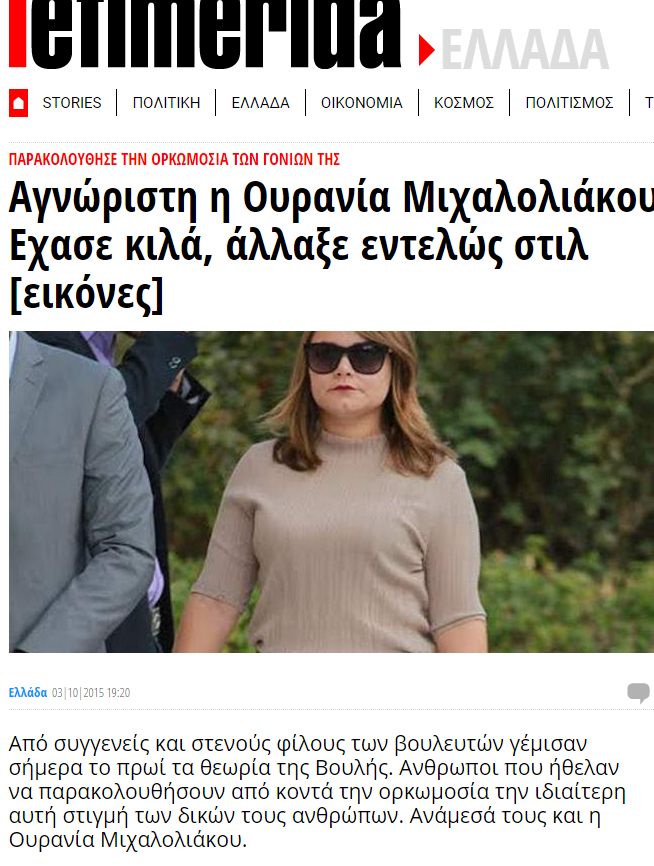Click the article date 03|10|2015 19:20
654x866 pixels.
coord(91,693)
